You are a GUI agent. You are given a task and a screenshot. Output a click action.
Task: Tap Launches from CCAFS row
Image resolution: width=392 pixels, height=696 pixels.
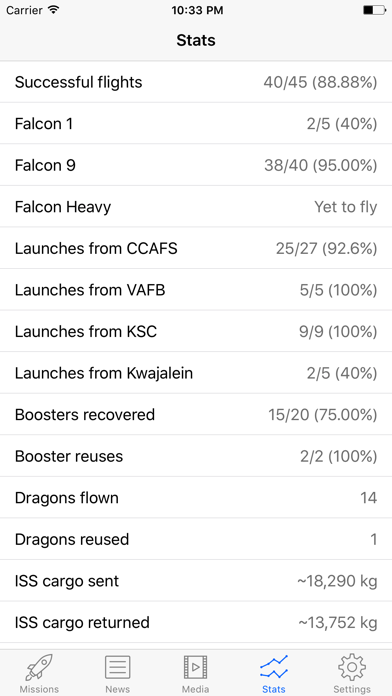coord(196,248)
